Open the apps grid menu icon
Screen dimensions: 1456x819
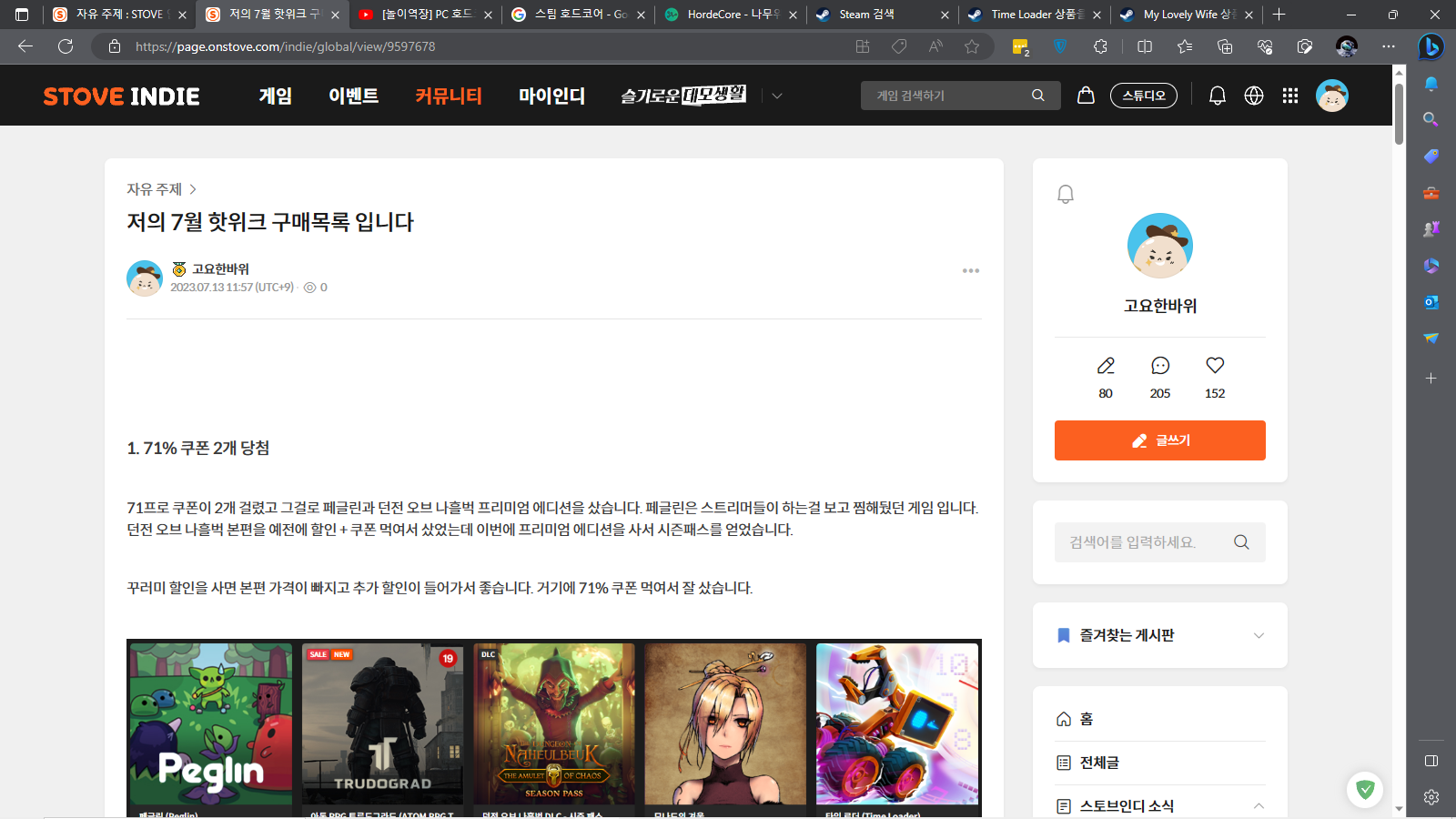(1290, 96)
